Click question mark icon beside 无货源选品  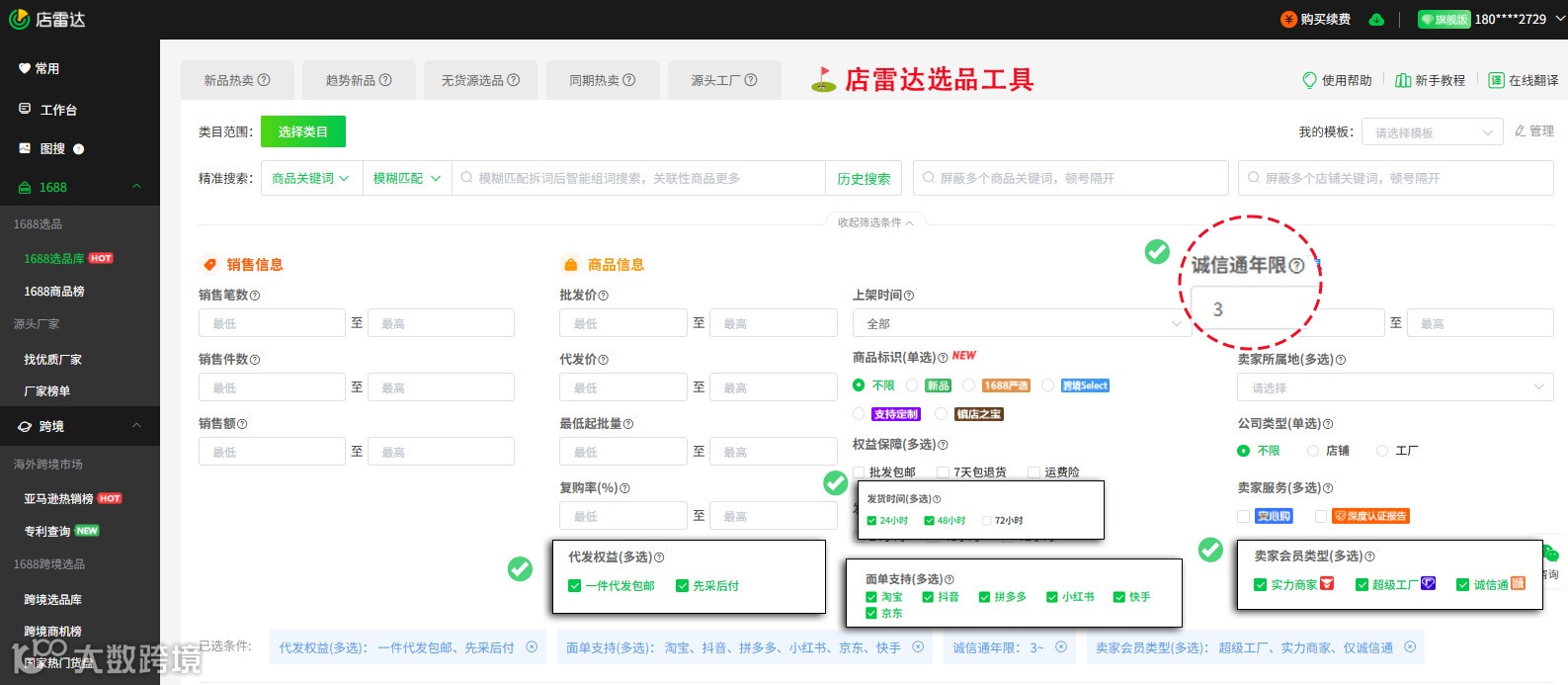pos(513,80)
